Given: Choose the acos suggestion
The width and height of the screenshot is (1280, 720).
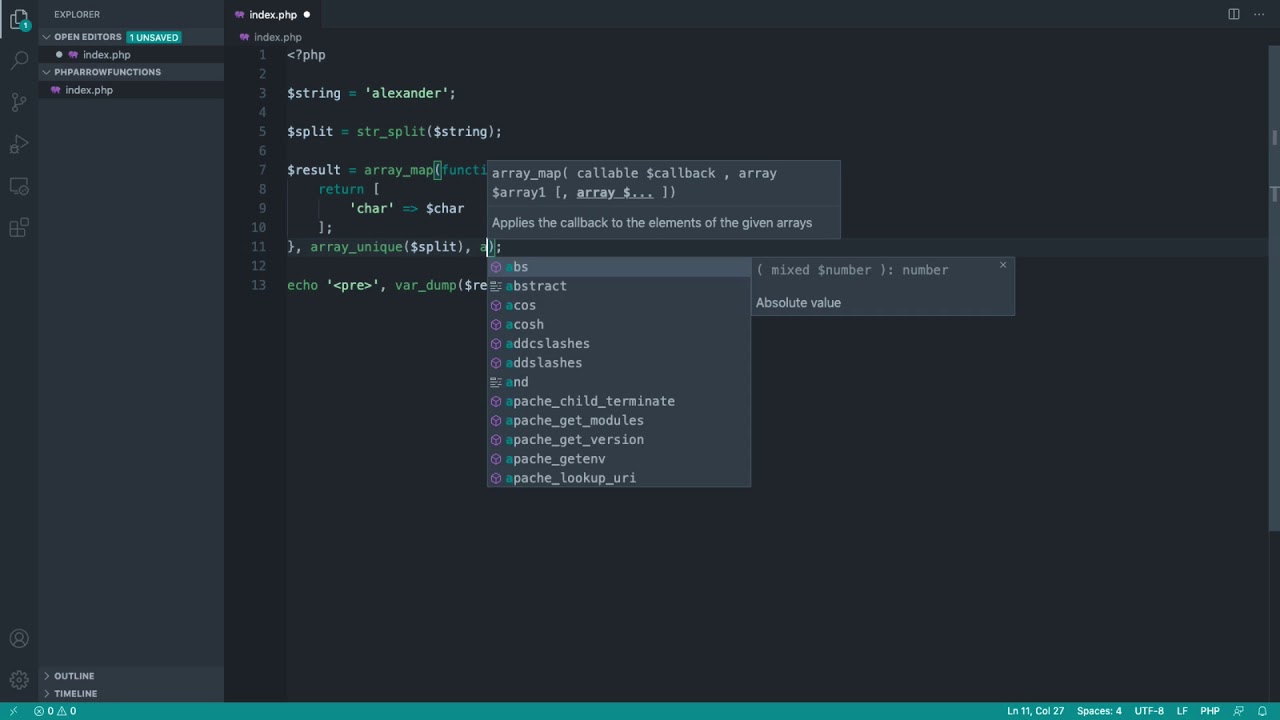Looking at the screenshot, I should pos(618,305).
